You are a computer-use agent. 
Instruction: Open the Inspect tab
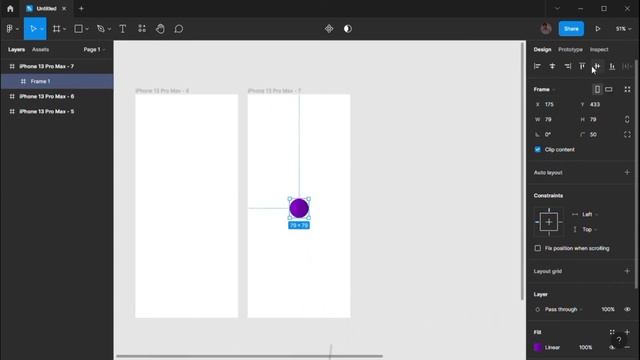(x=599, y=49)
